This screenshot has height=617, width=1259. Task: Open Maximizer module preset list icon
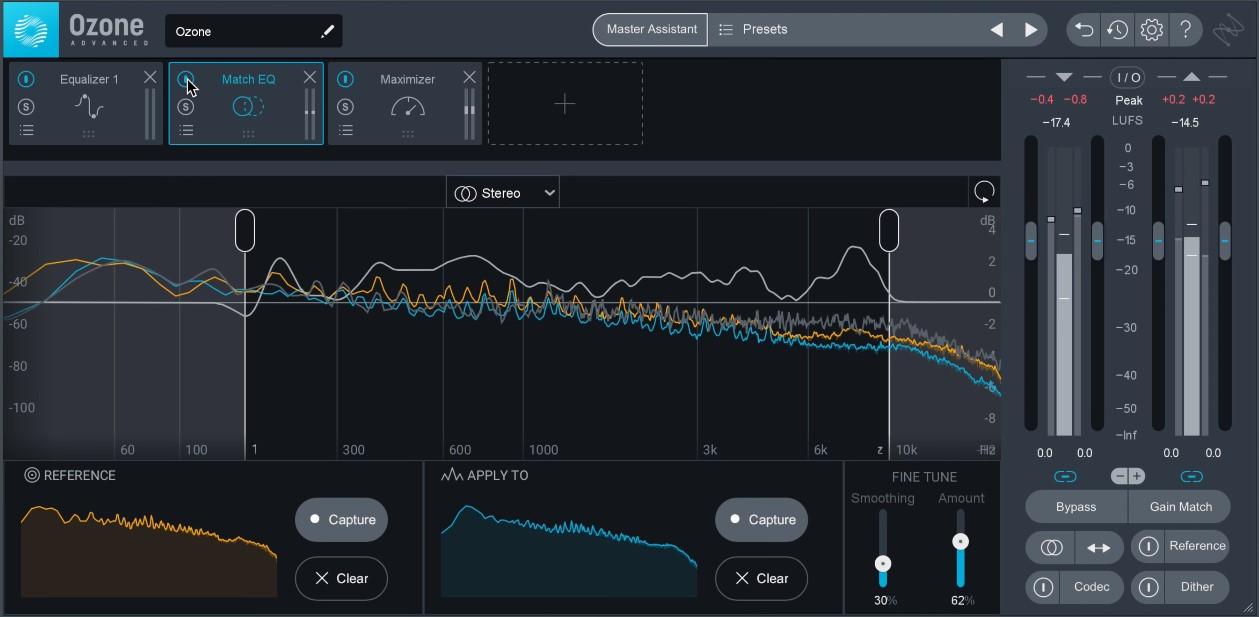point(345,130)
